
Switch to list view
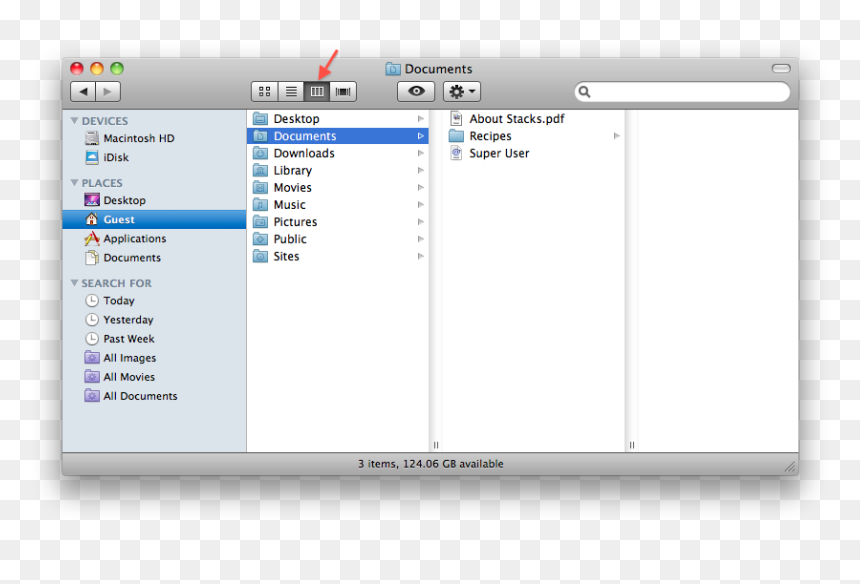(291, 92)
